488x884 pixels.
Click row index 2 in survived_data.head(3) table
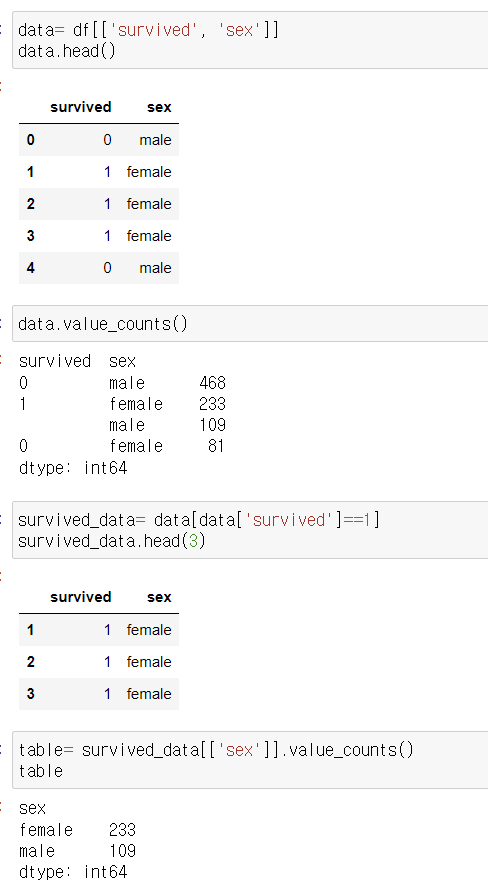click(30, 661)
